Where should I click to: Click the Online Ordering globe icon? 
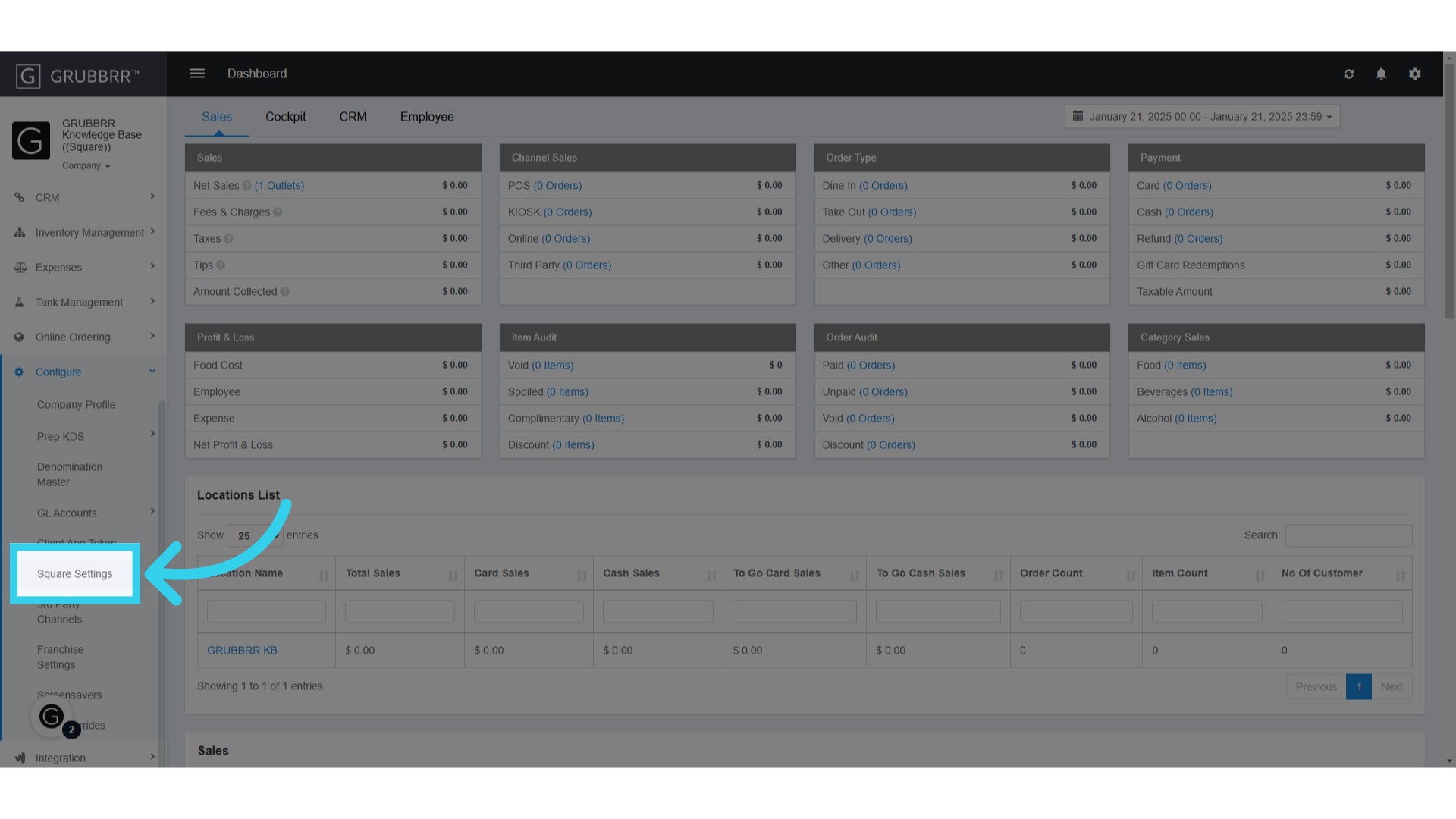click(x=19, y=337)
